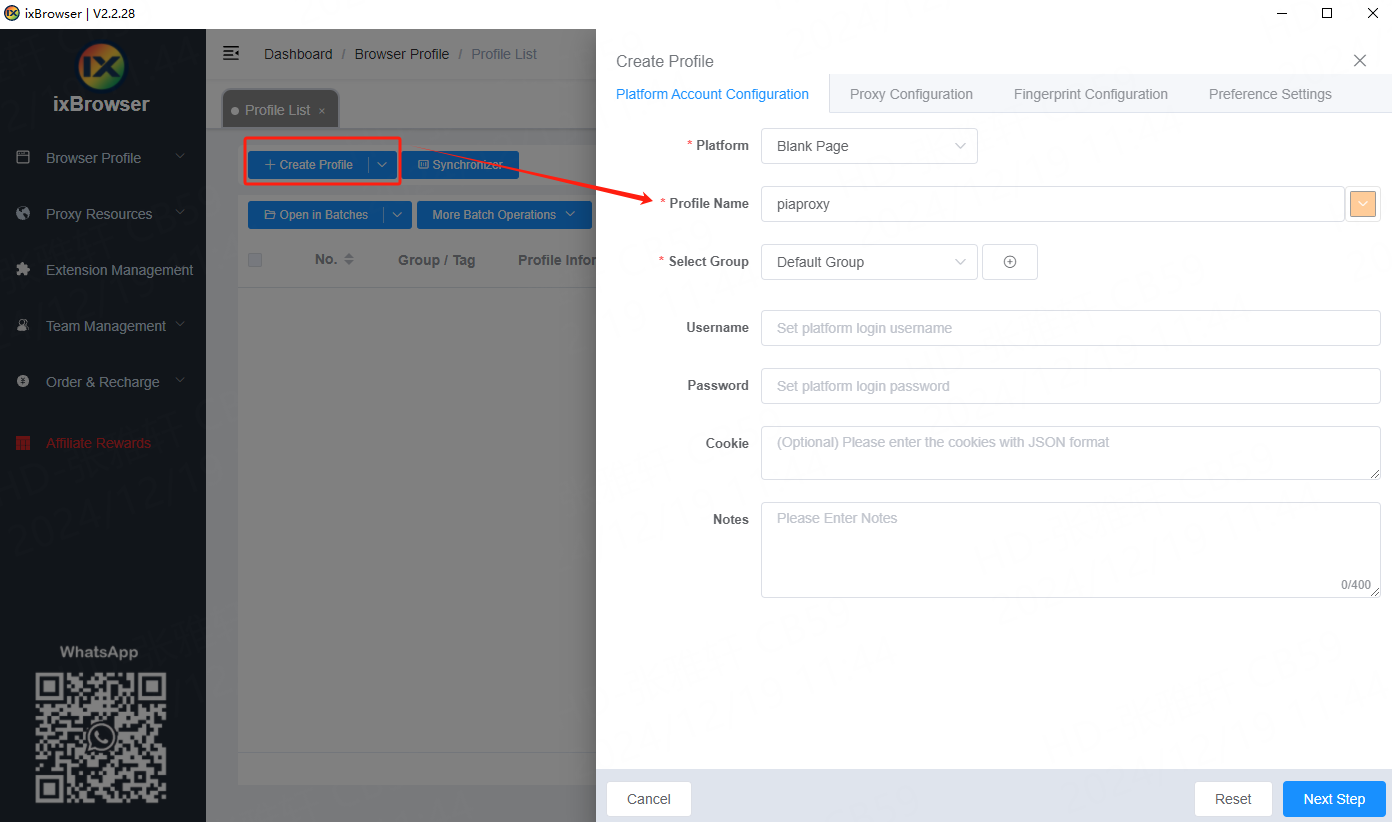The image size is (1392, 822).
Task: Click the Order & Recharge coin icon
Action: pos(23,382)
